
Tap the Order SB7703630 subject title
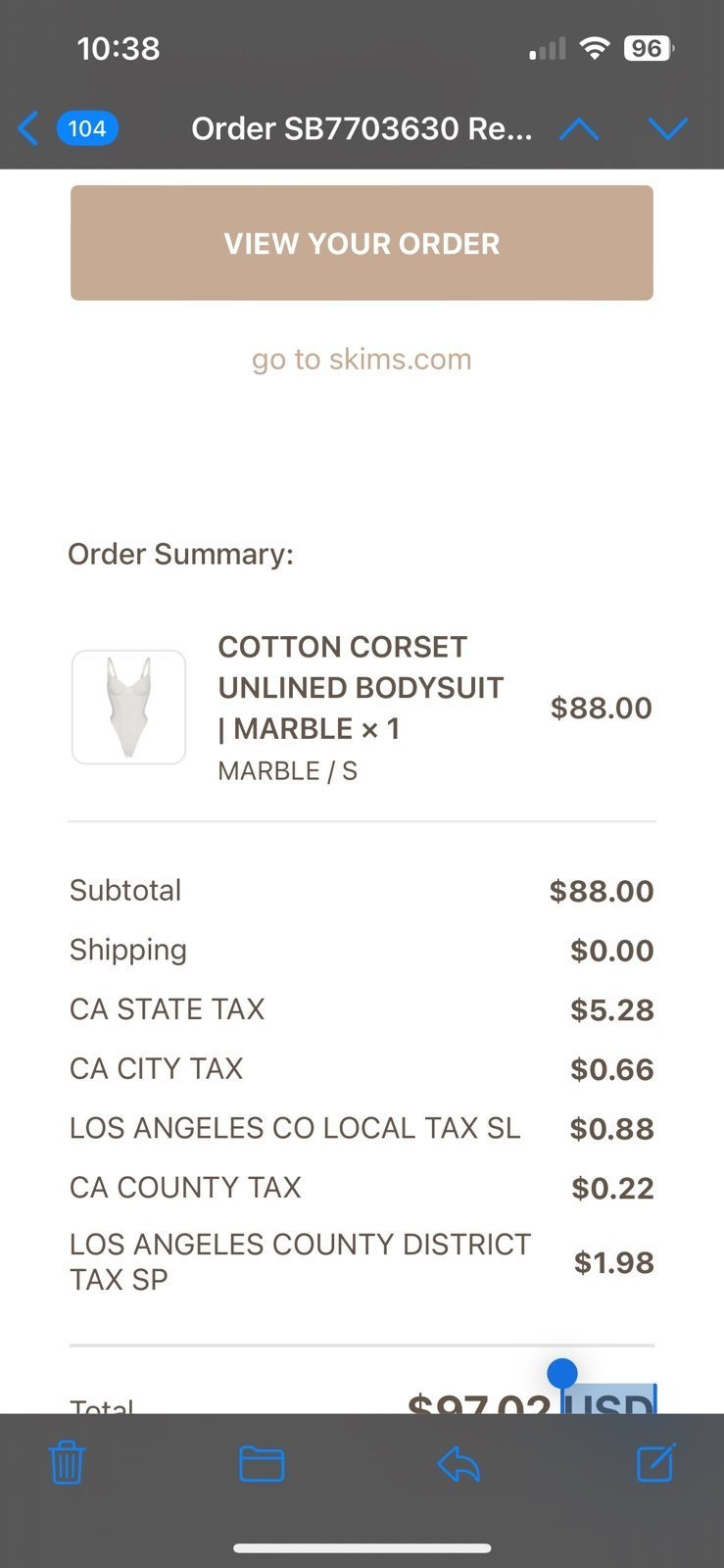[x=362, y=128]
